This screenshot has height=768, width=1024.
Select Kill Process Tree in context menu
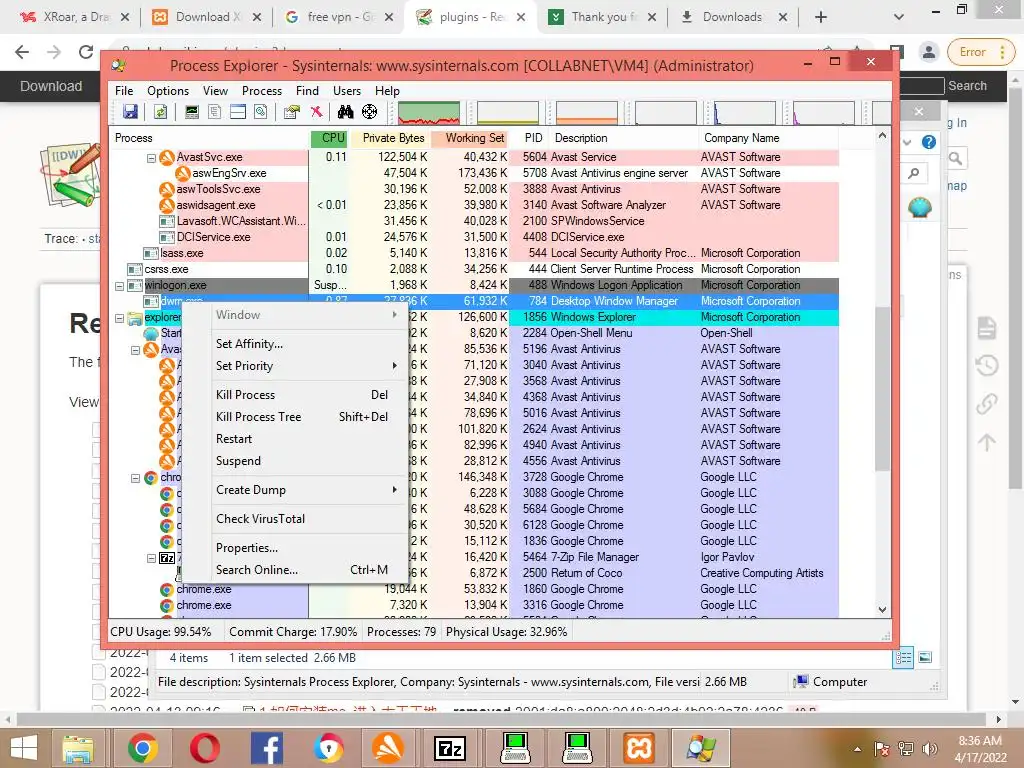(306, 417)
